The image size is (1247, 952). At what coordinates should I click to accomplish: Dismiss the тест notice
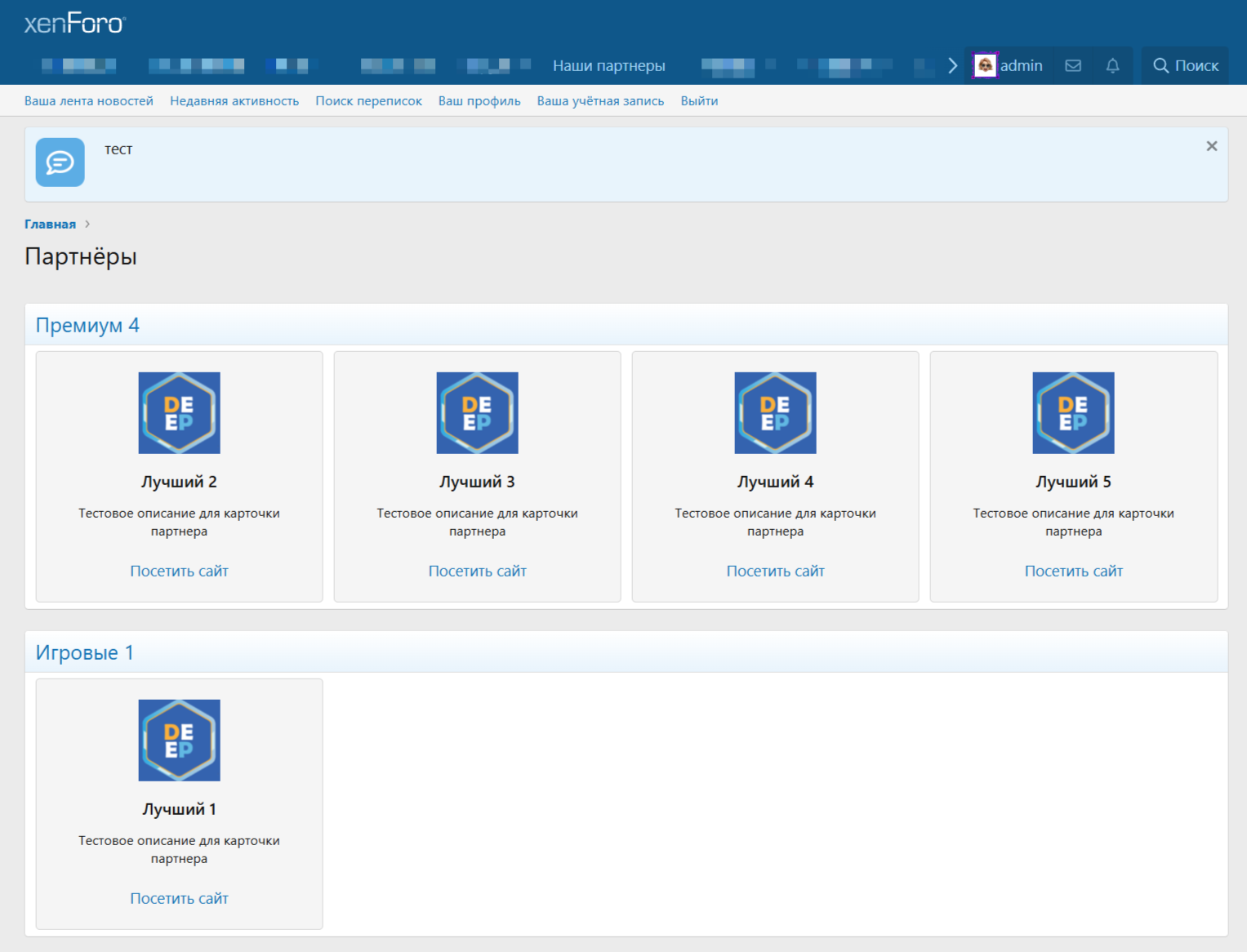coord(1211,146)
